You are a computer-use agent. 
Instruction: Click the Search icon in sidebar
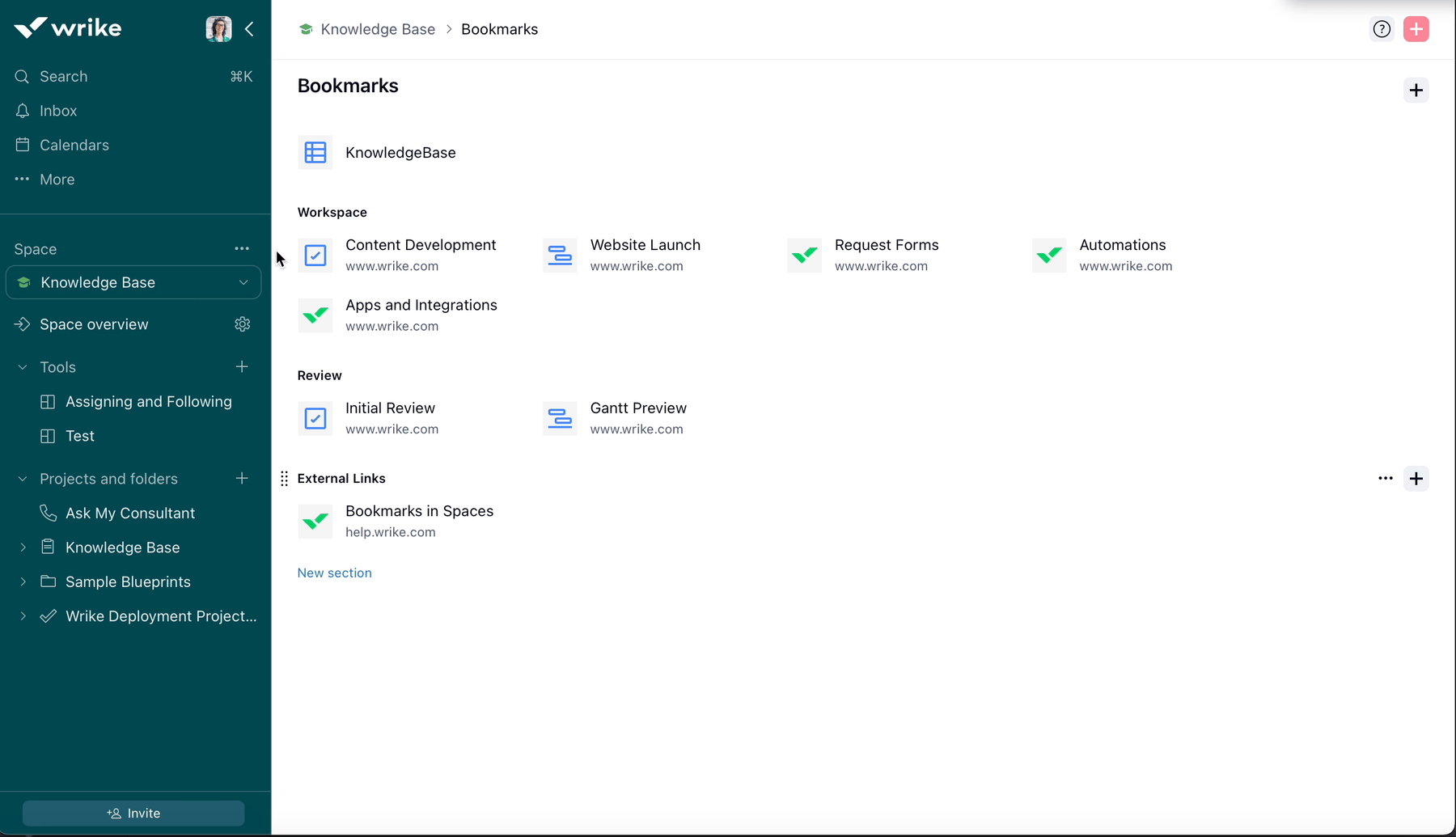pyautogui.click(x=22, y=76)
